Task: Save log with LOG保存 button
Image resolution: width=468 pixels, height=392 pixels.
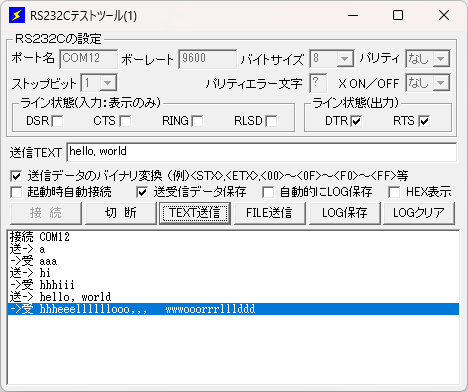Action: pos(345,213)
